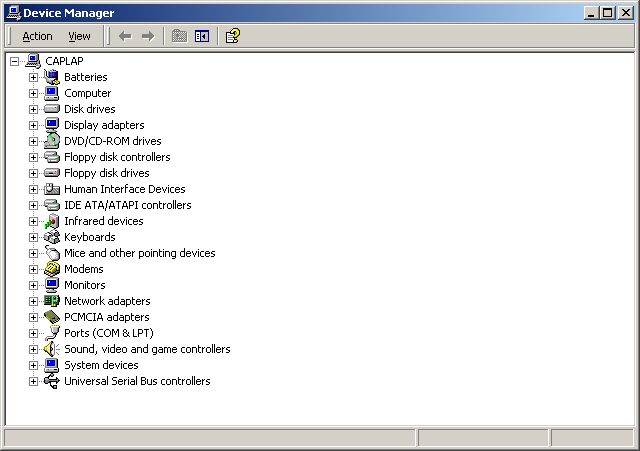Select the Keyboards label
Viewport: 640px width, 451px height.
tap(90, 237)
